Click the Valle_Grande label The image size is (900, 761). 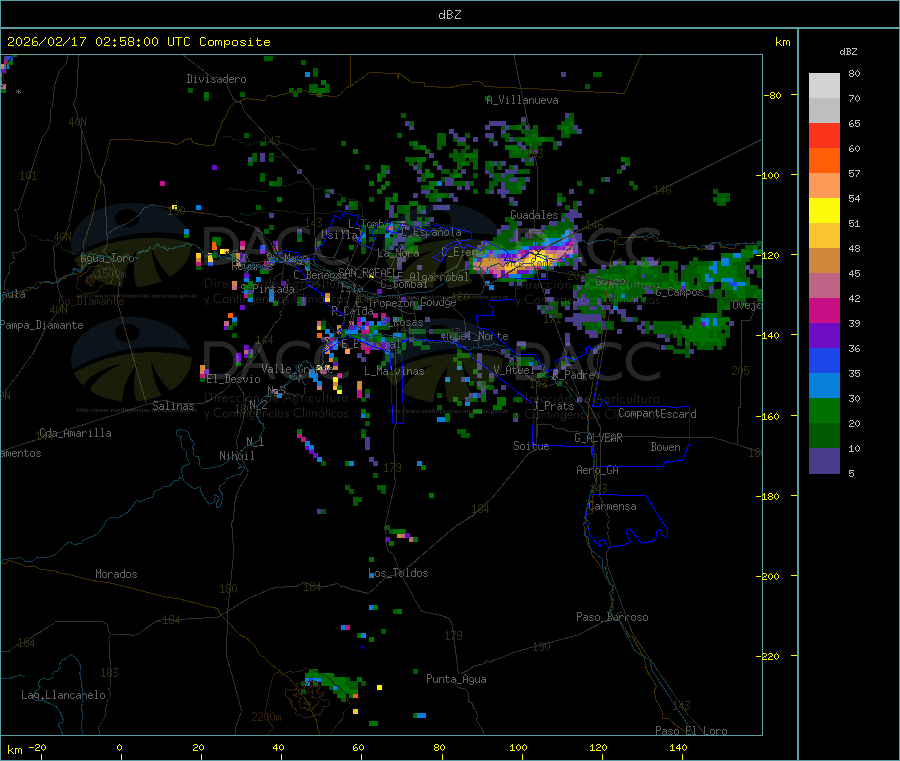(x=297, y=368)
